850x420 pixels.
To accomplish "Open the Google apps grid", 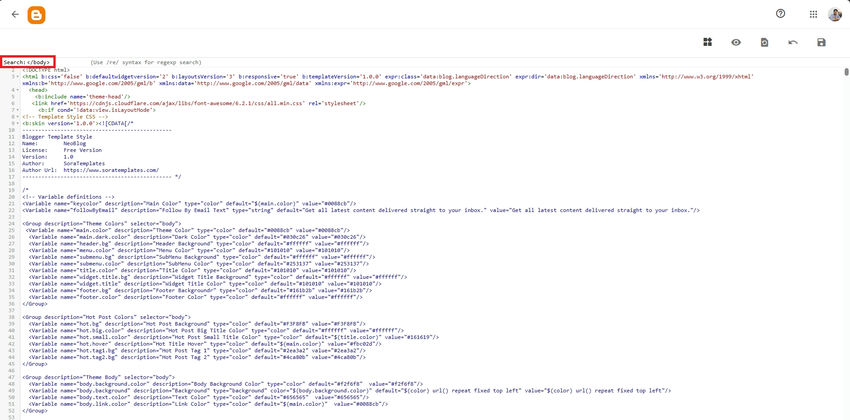I will click(813, 15).
